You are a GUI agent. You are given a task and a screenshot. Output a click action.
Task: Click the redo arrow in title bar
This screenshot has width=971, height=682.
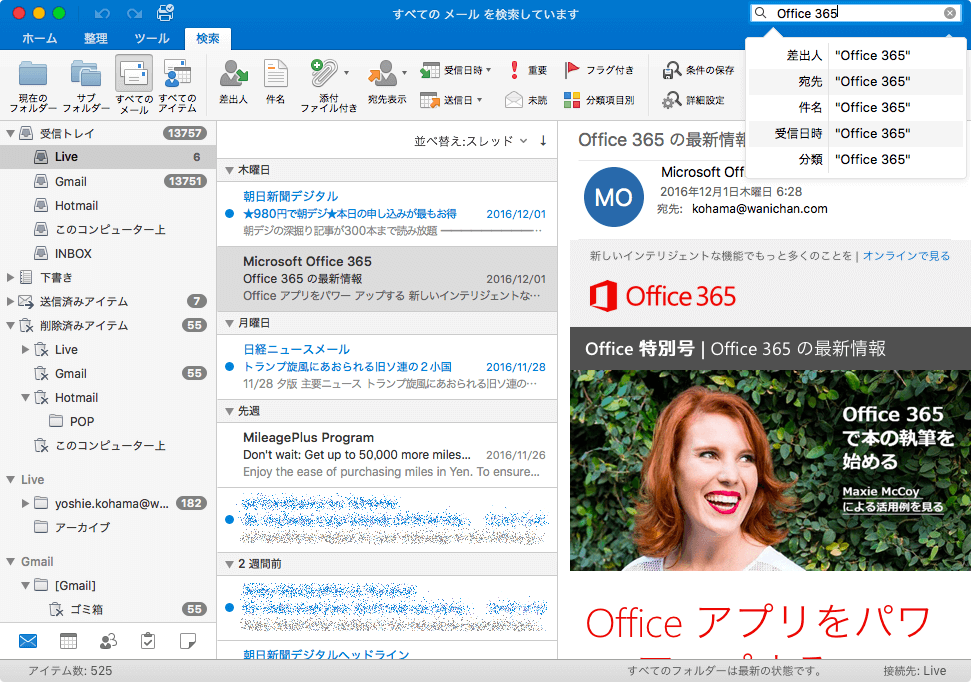point(134,13)
